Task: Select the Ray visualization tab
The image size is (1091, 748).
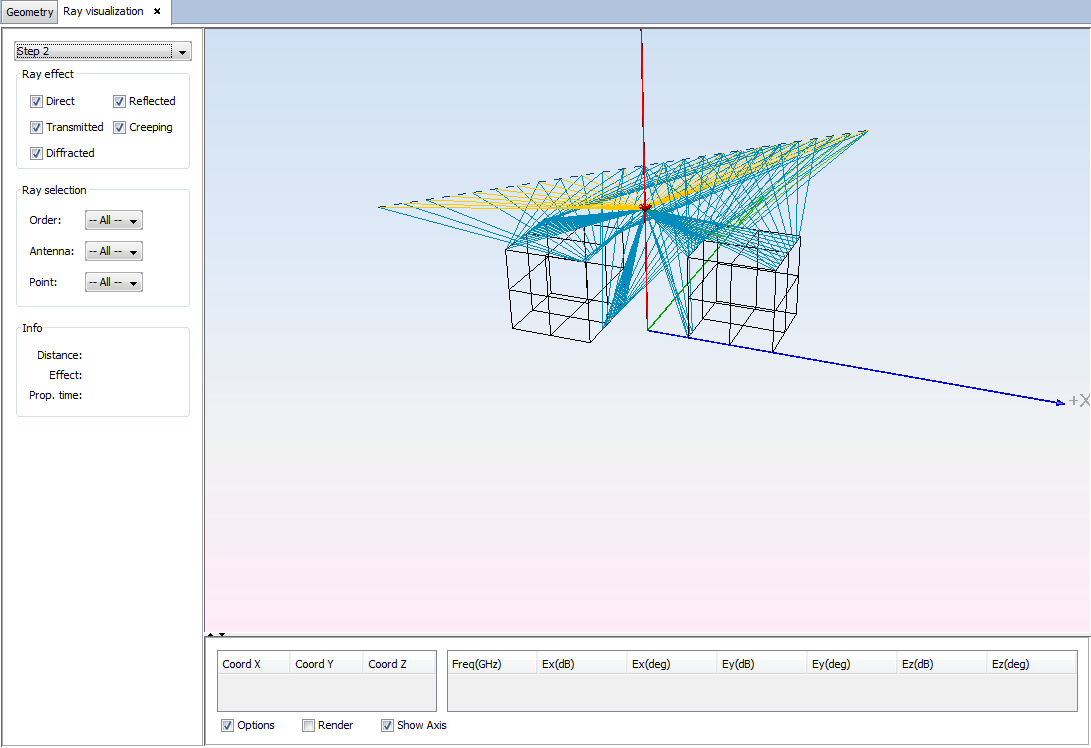Action: click(103, 11)
